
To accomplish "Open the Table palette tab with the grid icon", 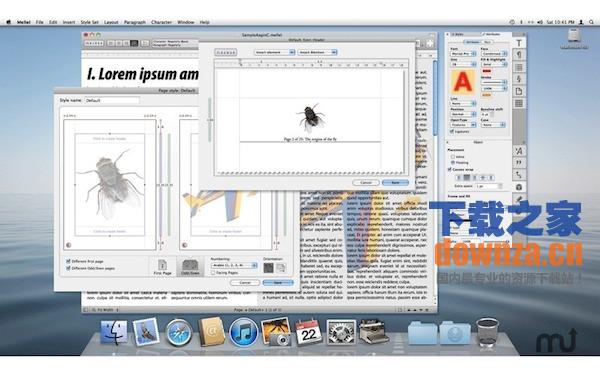I will click(519, 103).
